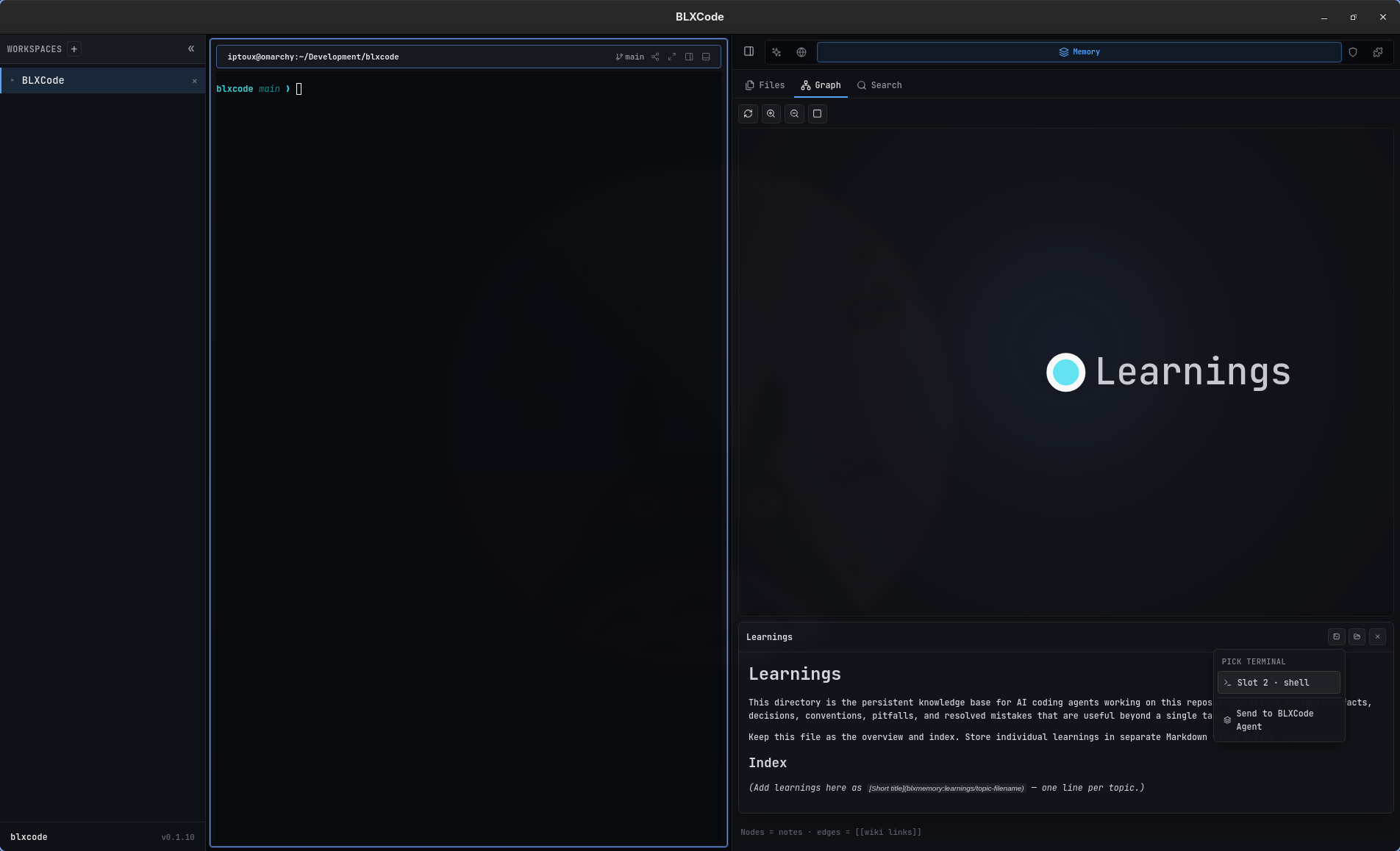1400x851 pixels.
Task: Choose Send to BLXCode Agent
Action: [1279, 720]
